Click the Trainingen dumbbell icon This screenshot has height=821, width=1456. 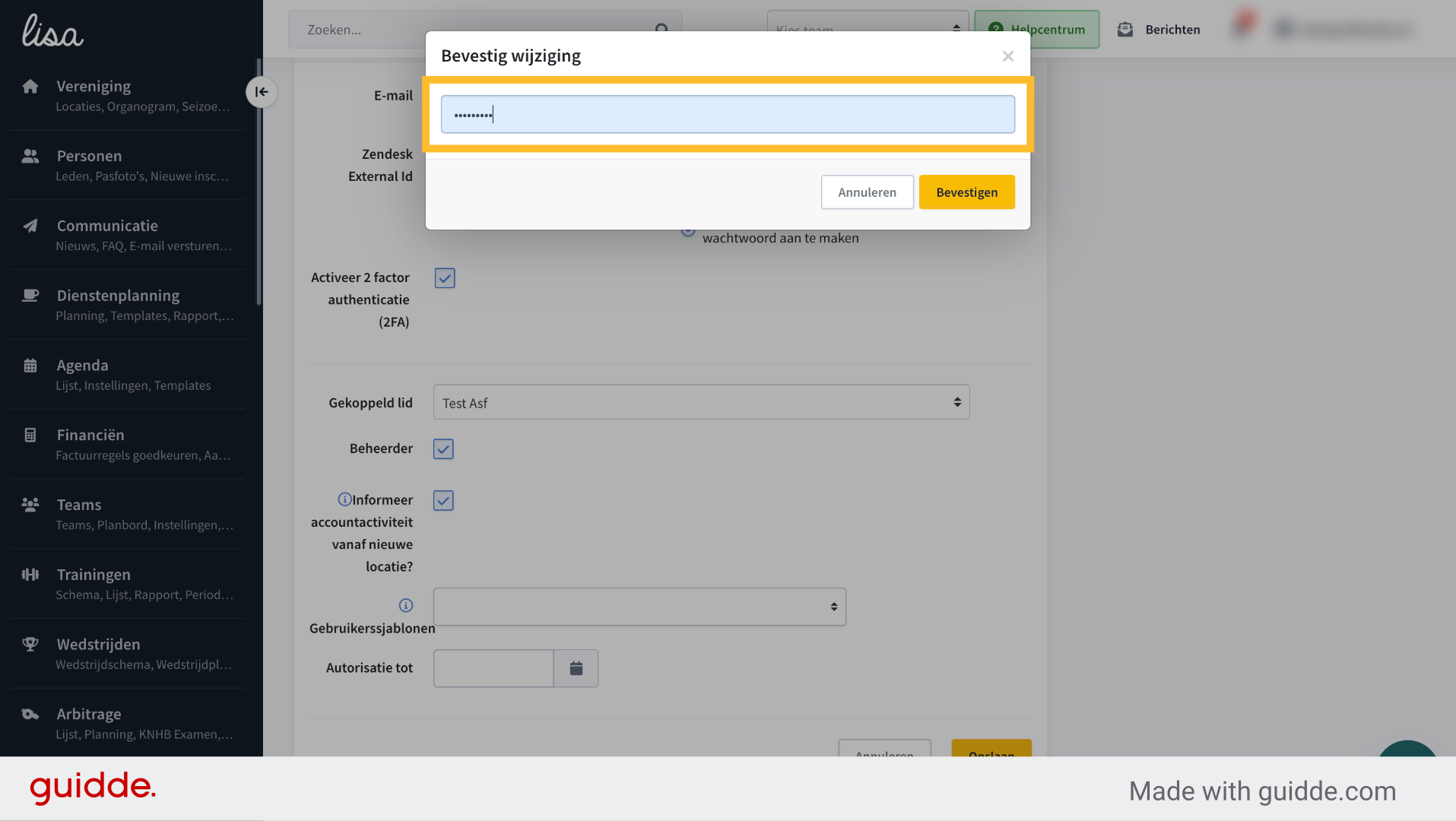tap(30, 575)
